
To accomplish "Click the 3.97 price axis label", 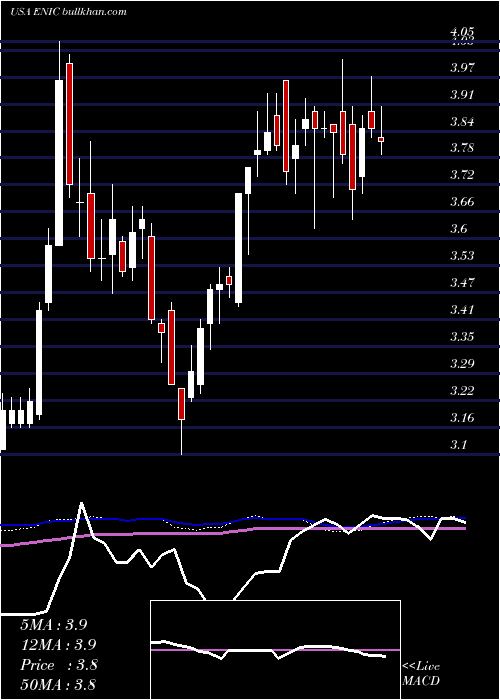I will [463, 68].
